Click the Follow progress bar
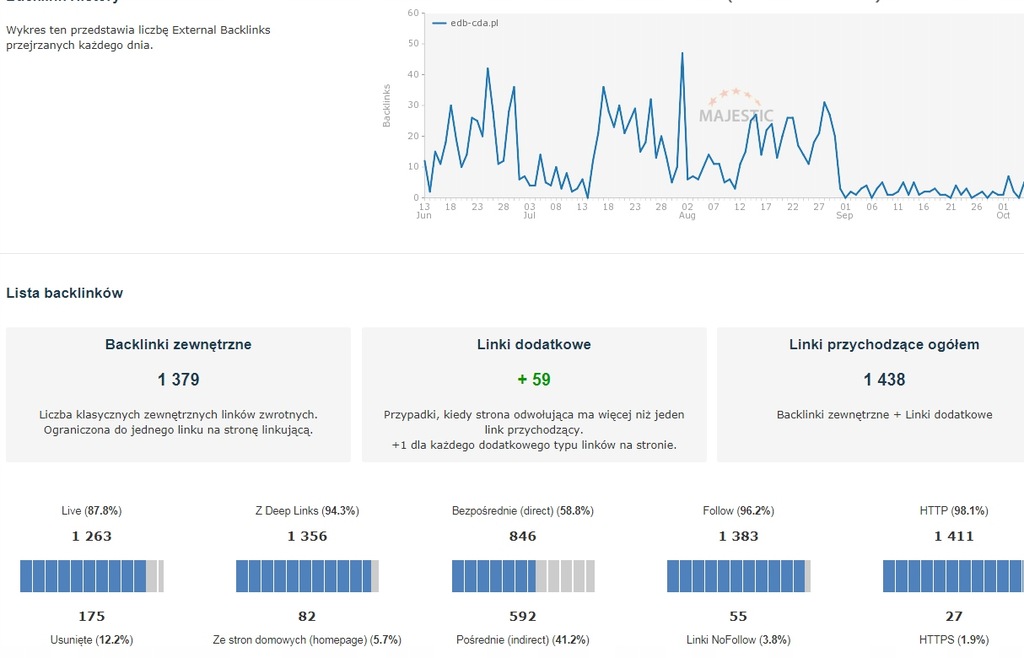 (x=739, y=576)
